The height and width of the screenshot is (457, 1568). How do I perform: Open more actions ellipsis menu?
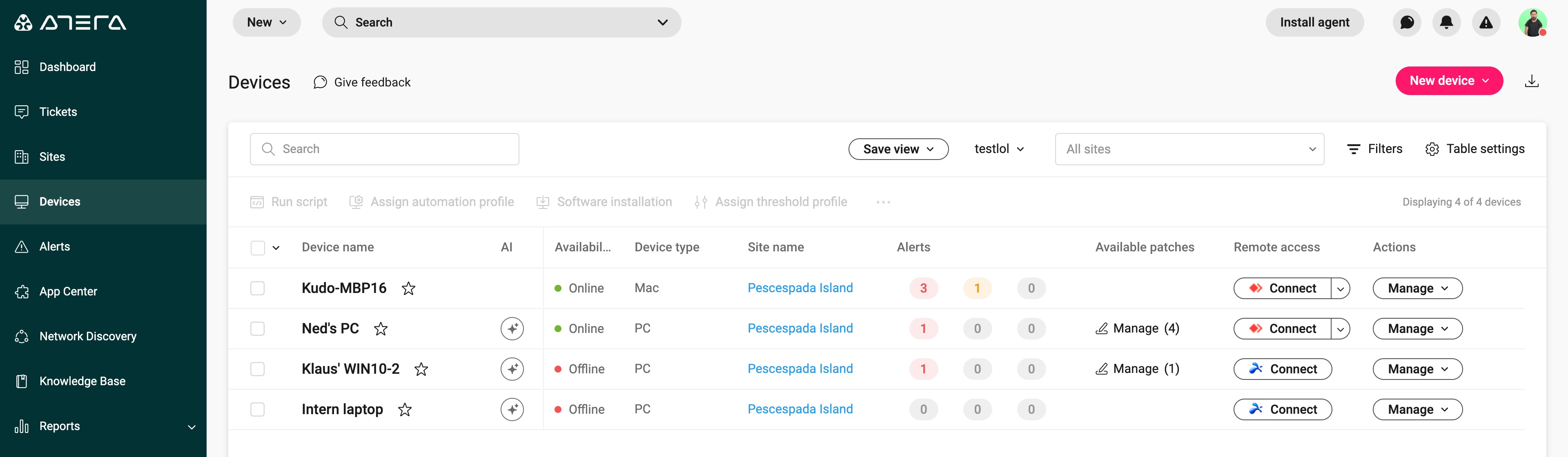pyautogui.click(x=883, y=202)
